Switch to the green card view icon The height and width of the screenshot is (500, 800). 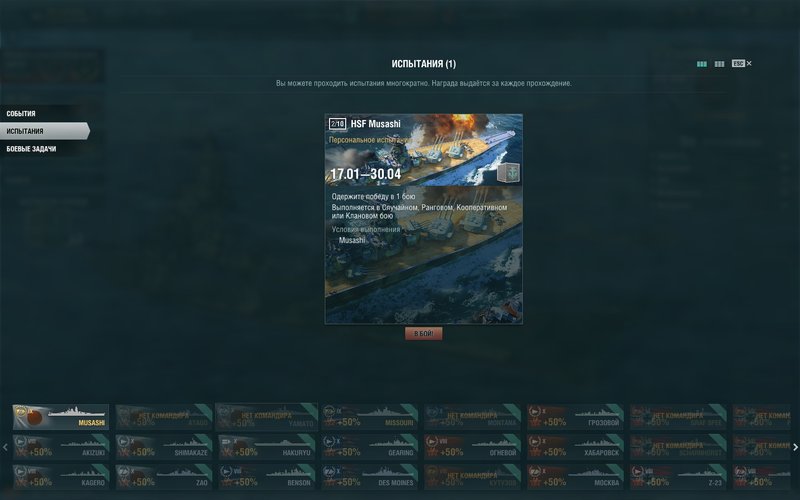(x=702, y=64)
